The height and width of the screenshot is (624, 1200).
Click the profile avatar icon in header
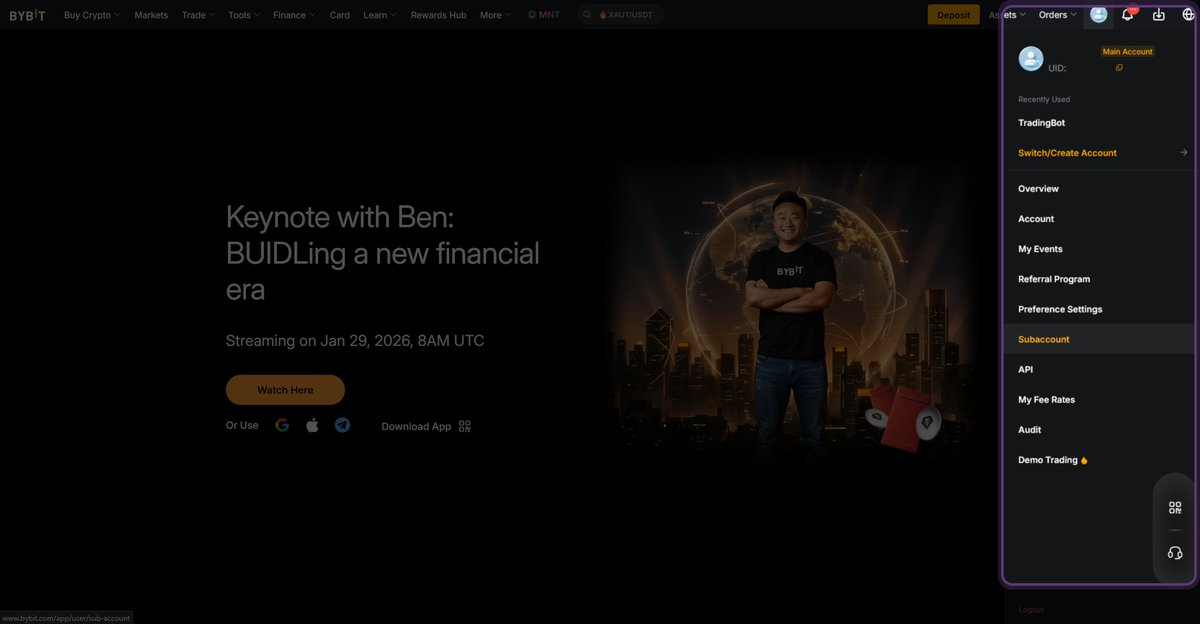1099,14
